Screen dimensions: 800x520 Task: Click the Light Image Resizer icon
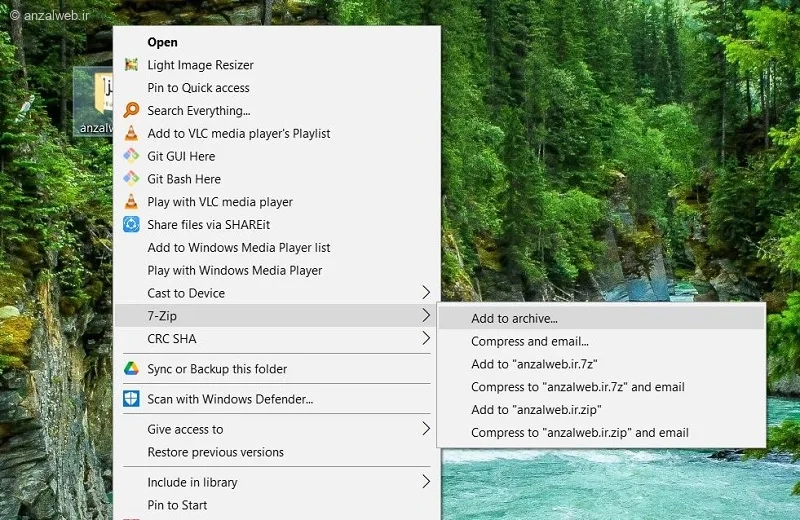[131, 65]
